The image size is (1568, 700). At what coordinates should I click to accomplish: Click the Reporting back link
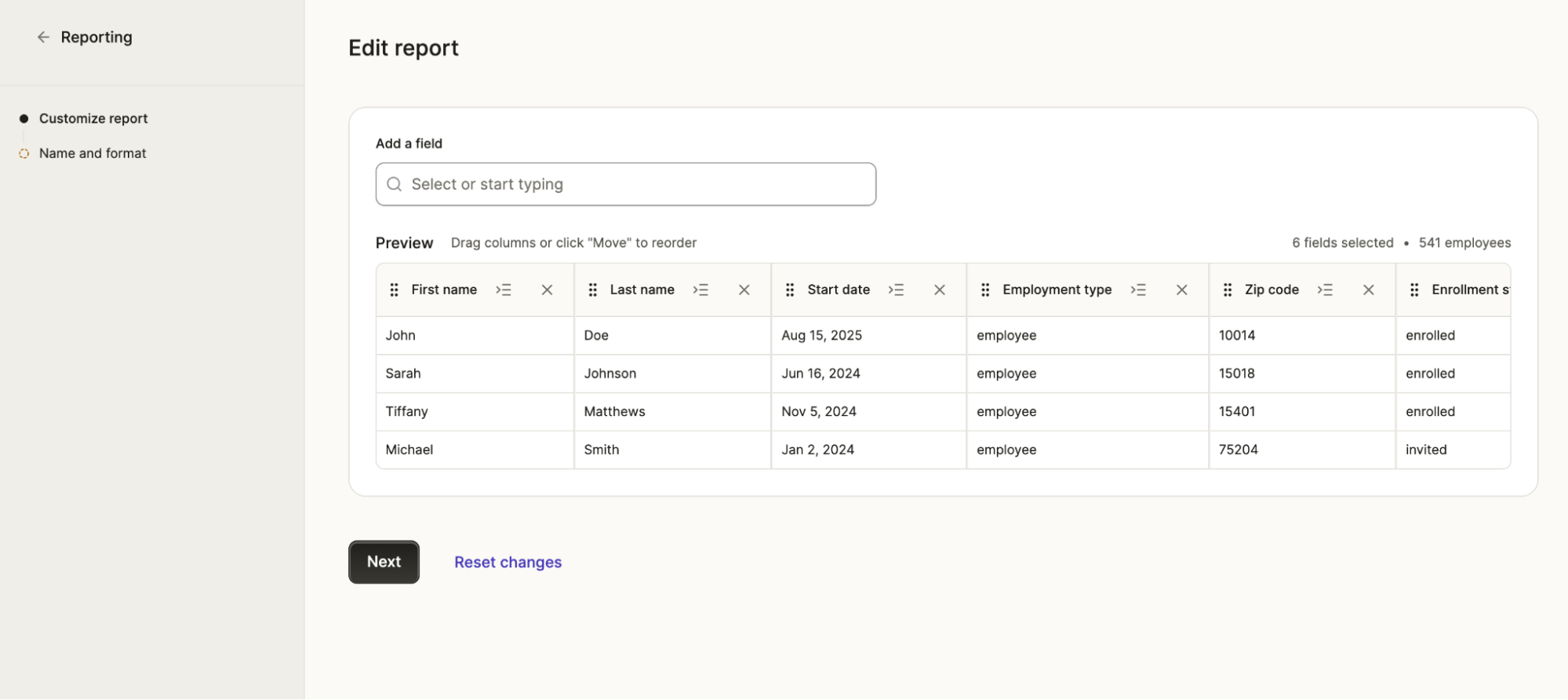96,37
